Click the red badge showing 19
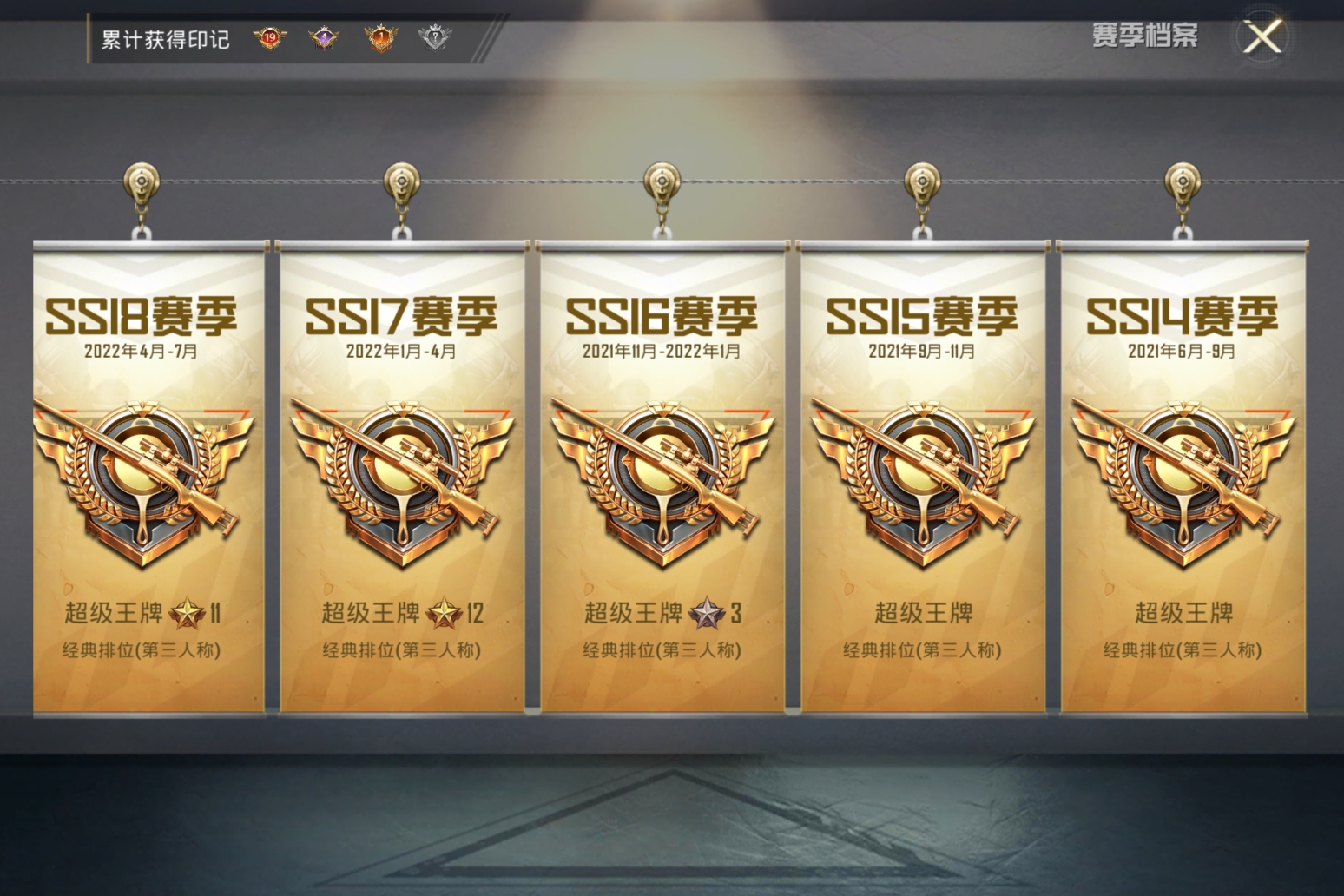1344x896 pixels. (269, 38)
